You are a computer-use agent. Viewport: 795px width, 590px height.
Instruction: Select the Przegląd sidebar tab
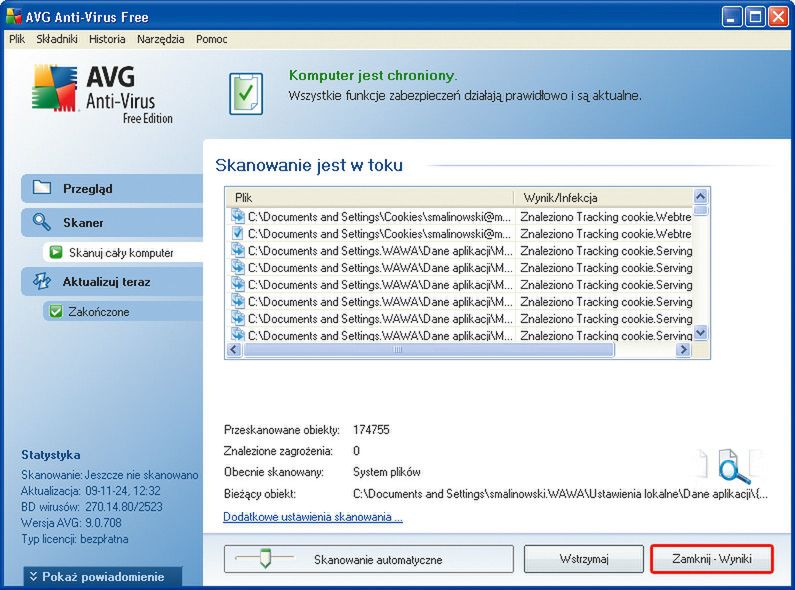pos(112,189)
